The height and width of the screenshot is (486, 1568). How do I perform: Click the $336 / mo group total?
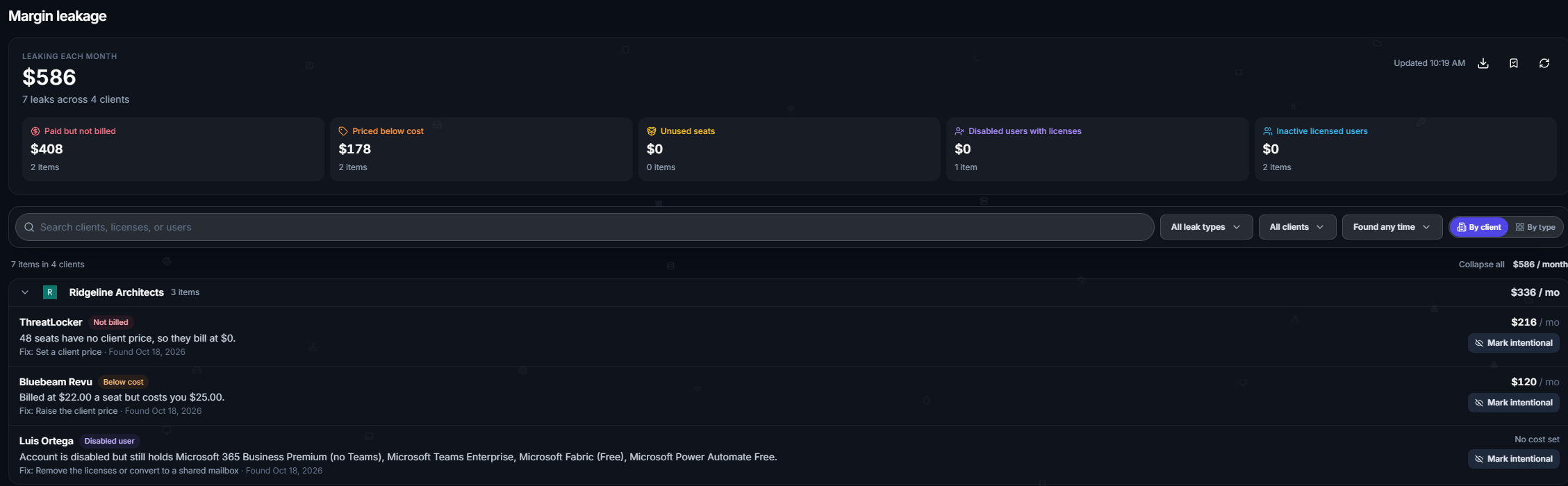(x=1535, y=292)
